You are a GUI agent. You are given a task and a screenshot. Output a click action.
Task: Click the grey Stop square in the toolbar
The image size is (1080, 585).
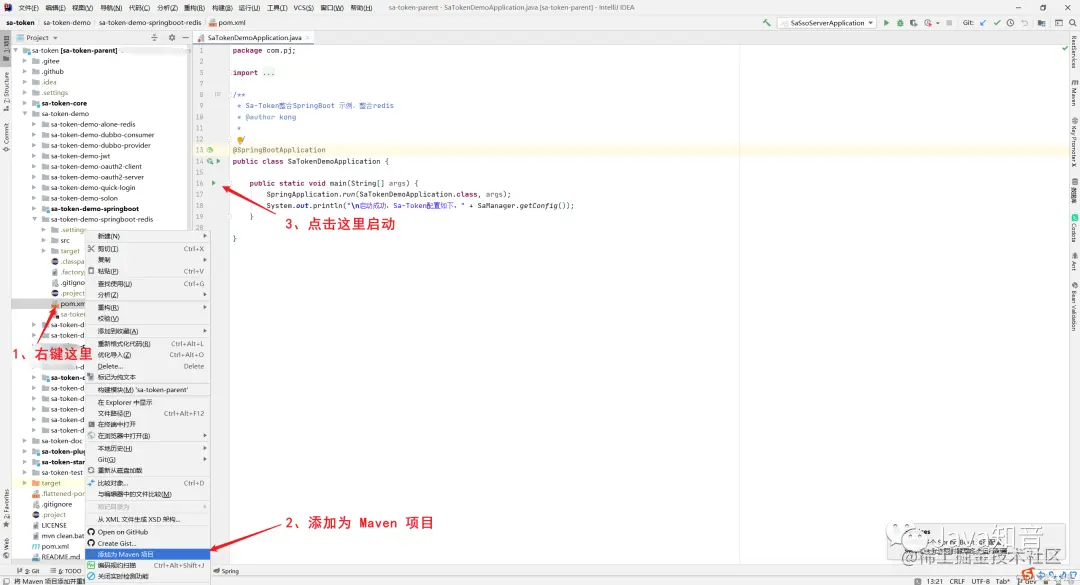[x=949, y=23]
